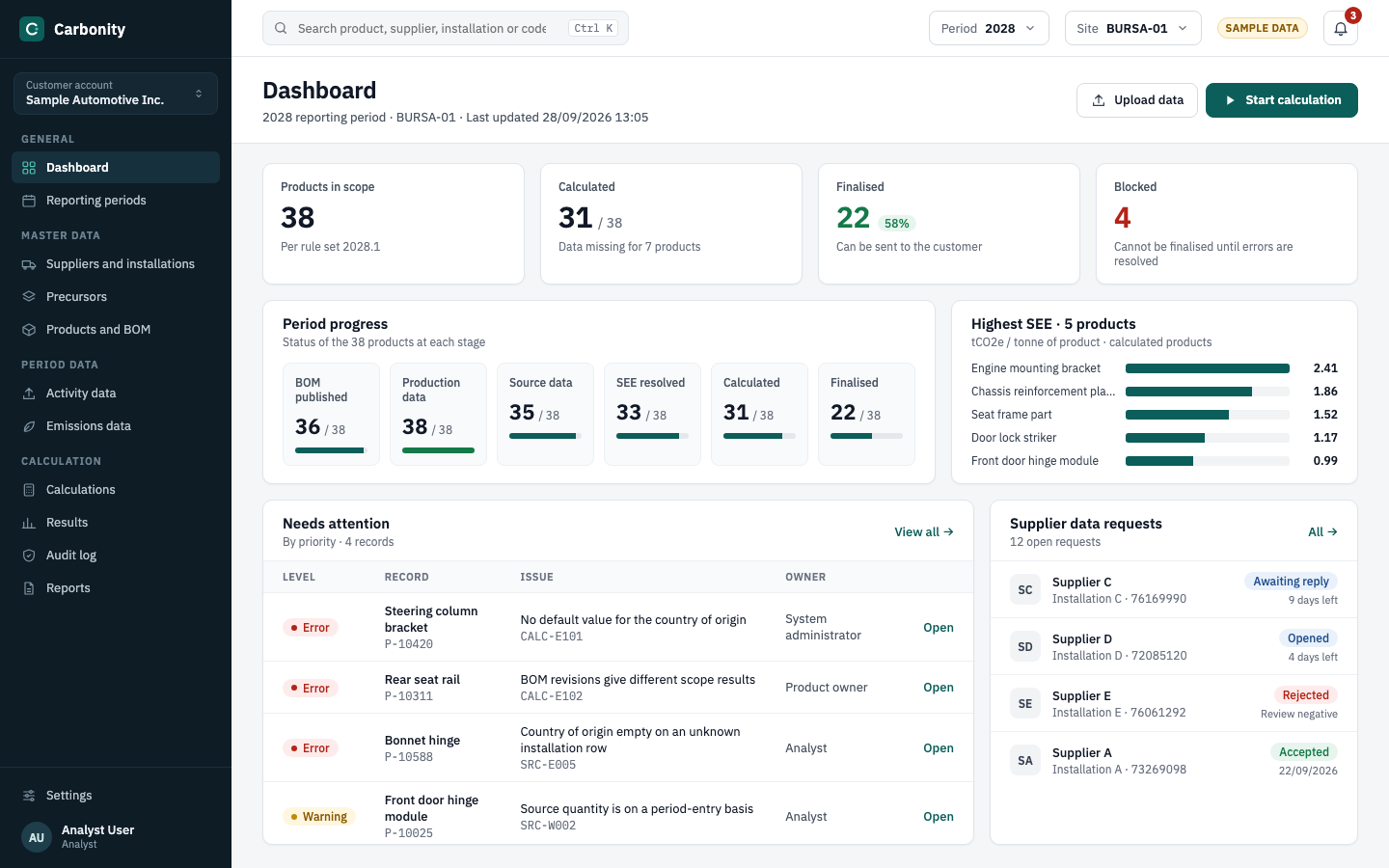Open Products and BOM menu item
Image resolution: width=1389 pixels, height=868 pixels.
[116, 330]
